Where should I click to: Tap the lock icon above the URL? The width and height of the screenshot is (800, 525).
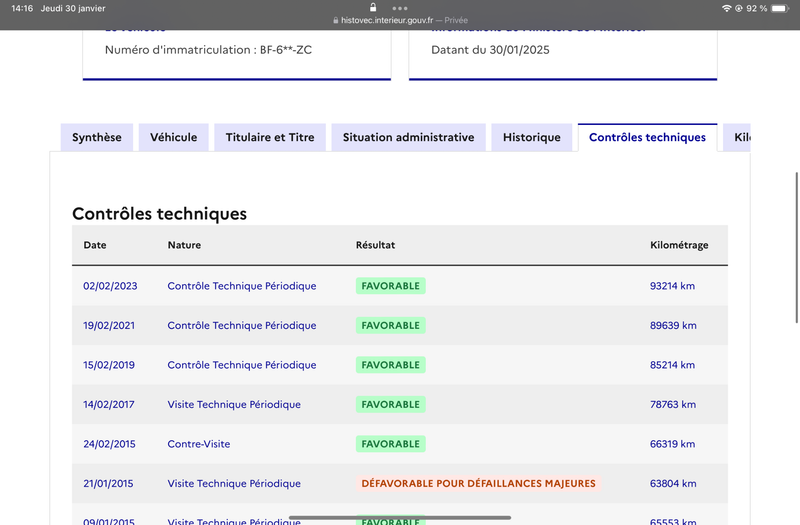pyautogui.click(x=373, y=7)
